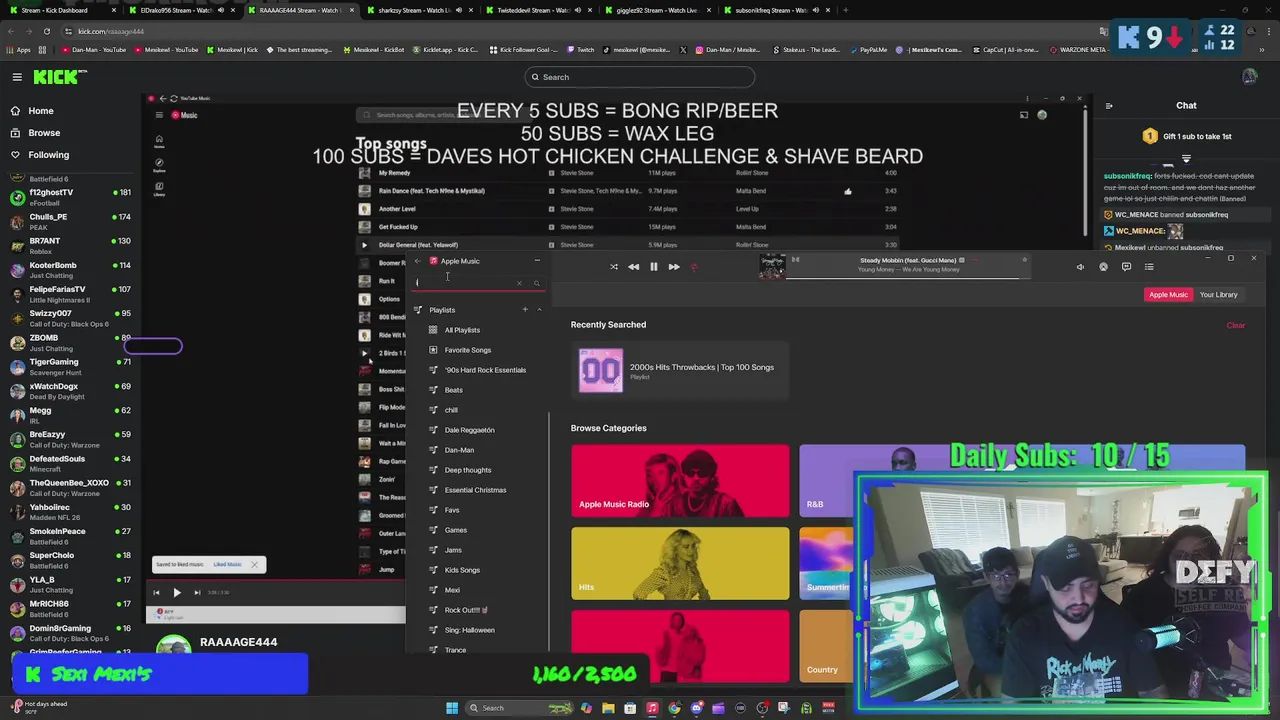1280x720 pixels.
Task: Open KooterBomb channel from sidebar
Action: pos(70,270)
